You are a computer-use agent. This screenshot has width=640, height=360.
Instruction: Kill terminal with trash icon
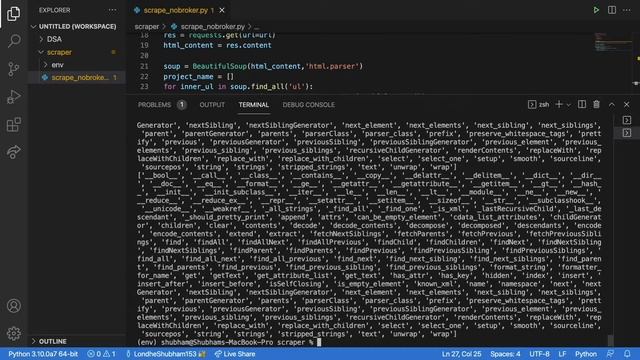click(x=596, y=104)
